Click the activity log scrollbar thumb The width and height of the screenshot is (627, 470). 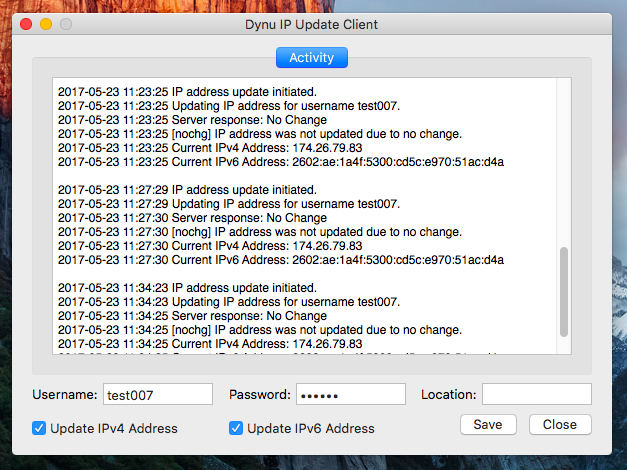coord(564,292)
